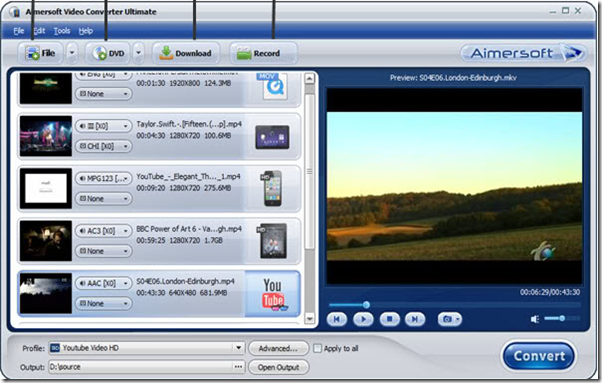602x383 pixels.
Task: Click the tablet output format icon for Taylor Swift video
Action: (272, 137)
